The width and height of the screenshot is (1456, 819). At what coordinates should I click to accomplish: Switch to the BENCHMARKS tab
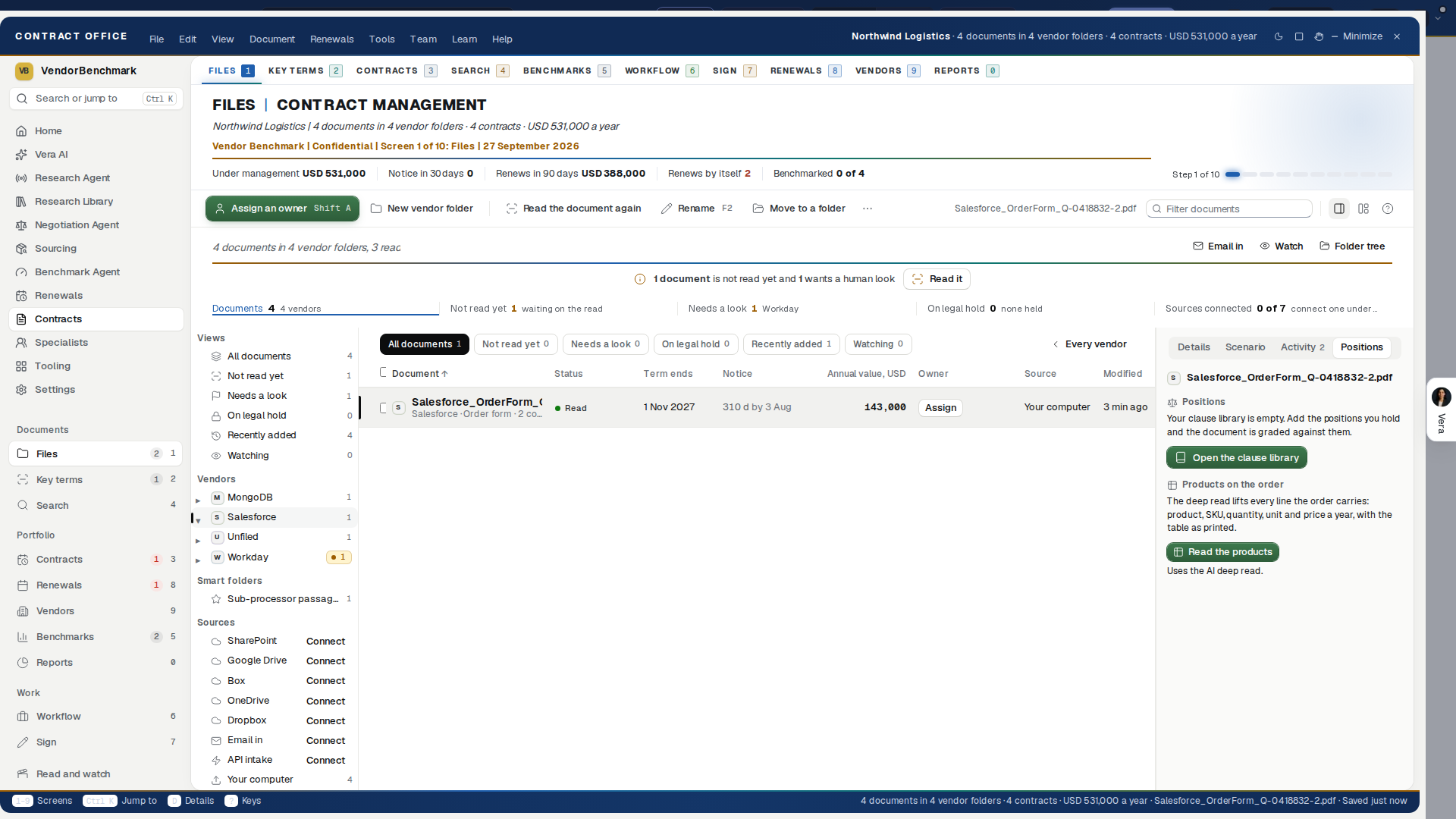point(566,71)
